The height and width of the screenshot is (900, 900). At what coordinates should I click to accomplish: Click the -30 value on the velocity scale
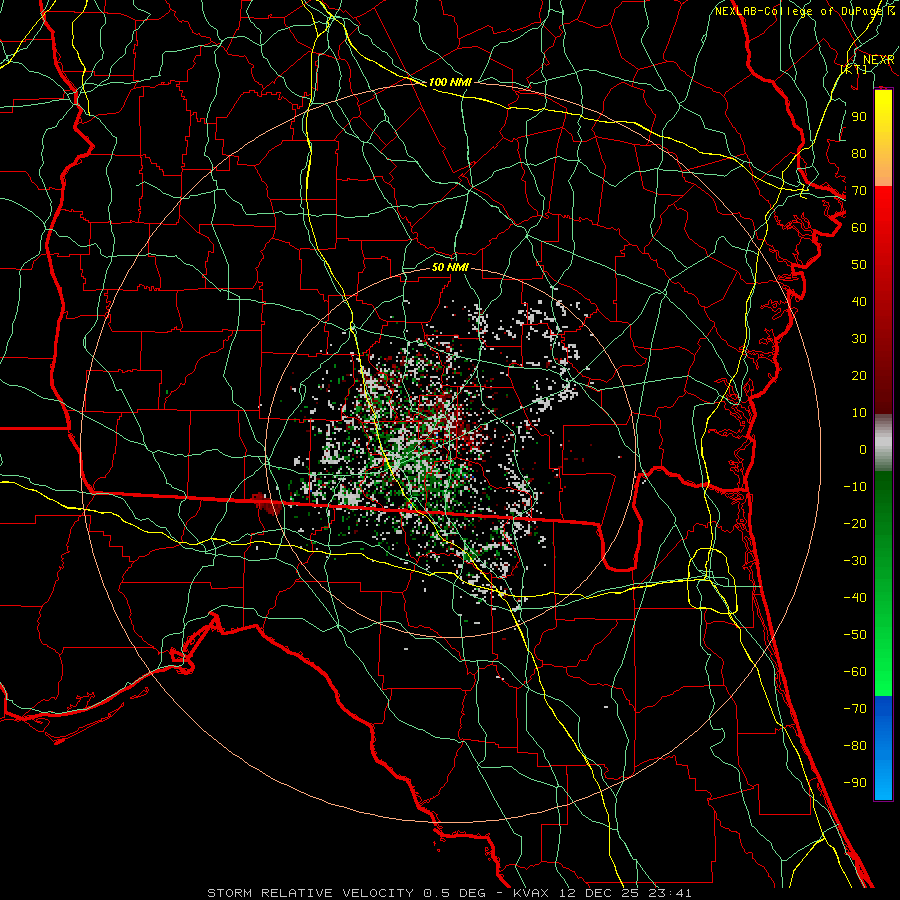pyautogui.click(x=855, y=561)
